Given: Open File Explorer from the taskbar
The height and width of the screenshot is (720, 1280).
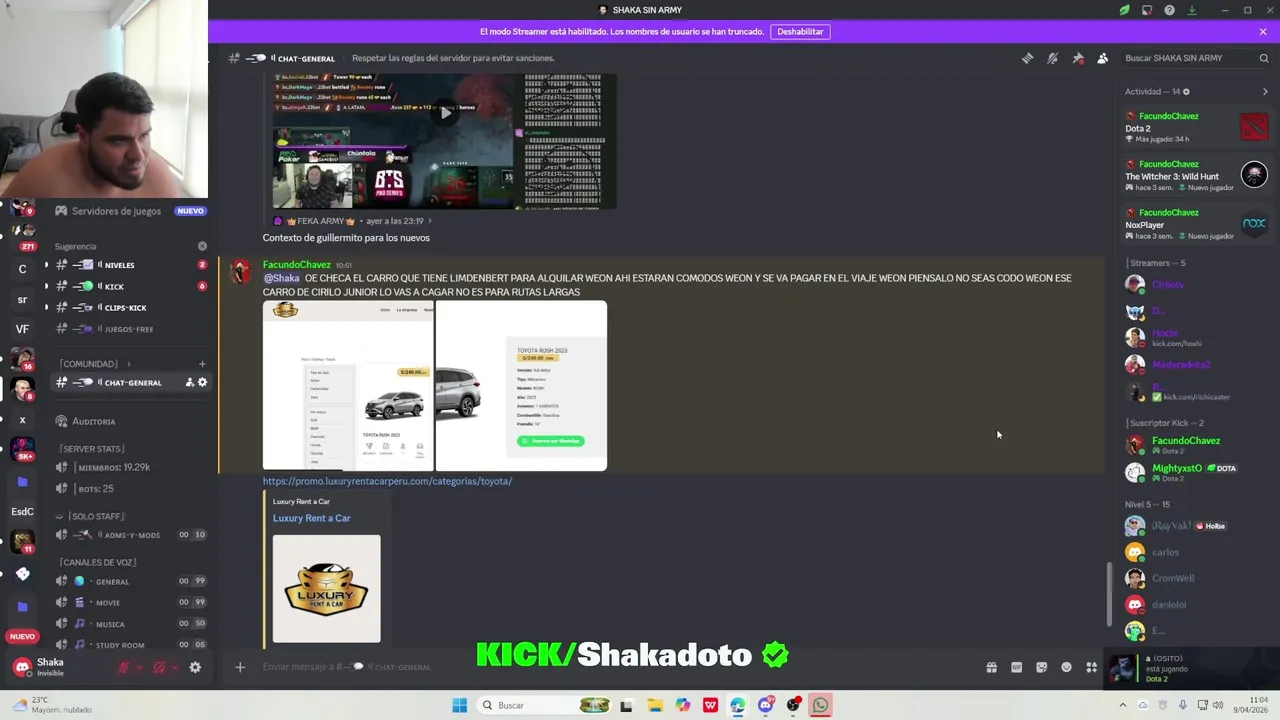Looking at the screenshot, I should tap(654, 705).
